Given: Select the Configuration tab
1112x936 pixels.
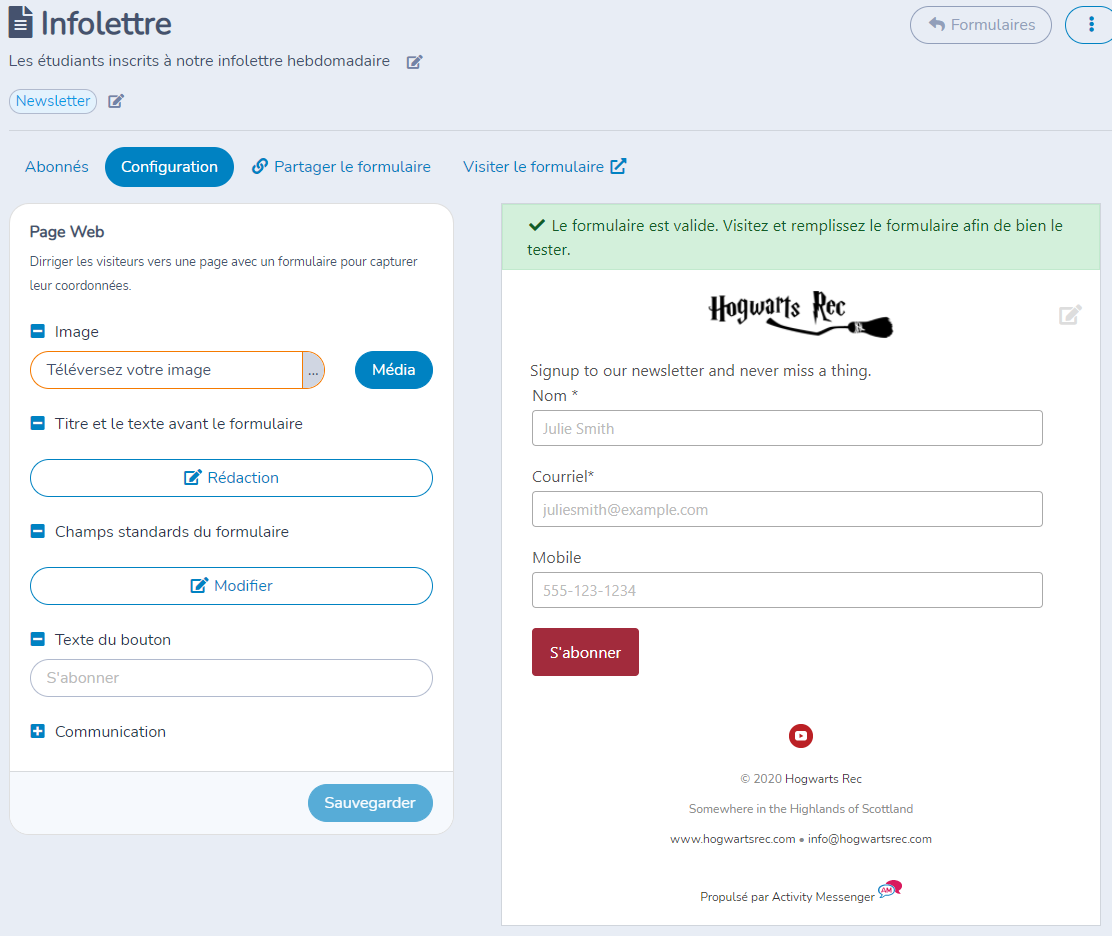Looking at the screenshot, I should (x=169, y=167).
